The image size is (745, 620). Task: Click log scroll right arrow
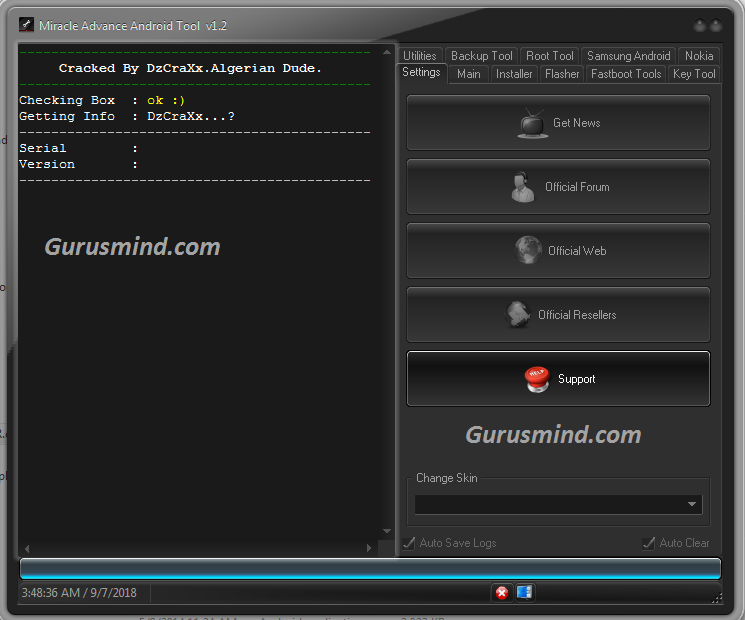pyautogui.click(x=369, y=548)
